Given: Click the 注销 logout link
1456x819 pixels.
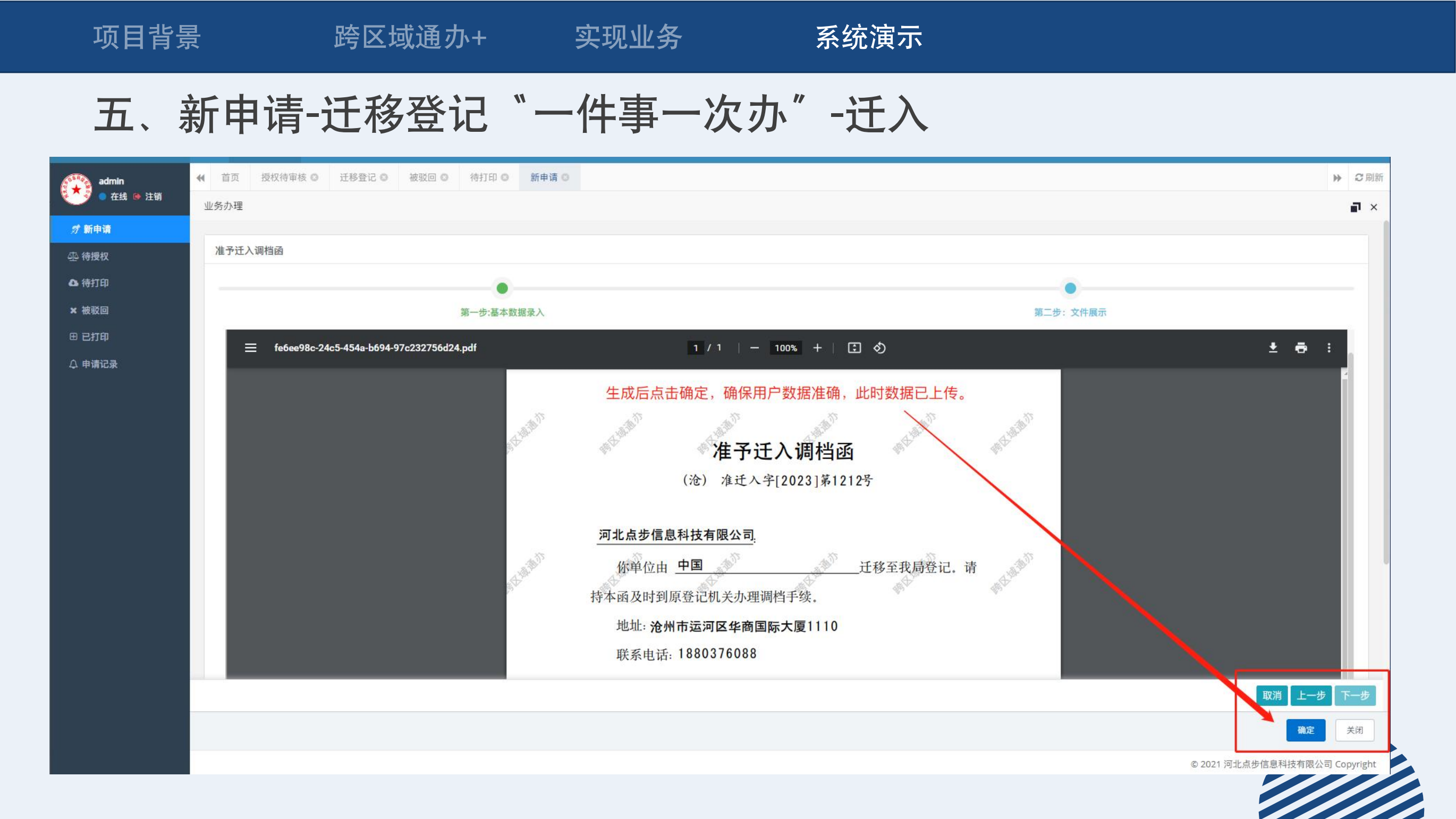Looking at the screenshot, I should point(153,196).
